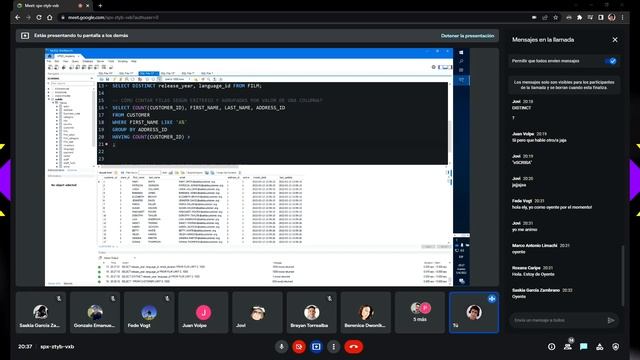Image resolution: width=640 pixels, height=360 pixels.
Task: Go back in the Chrome browser
Action: [x=18, y=18]
